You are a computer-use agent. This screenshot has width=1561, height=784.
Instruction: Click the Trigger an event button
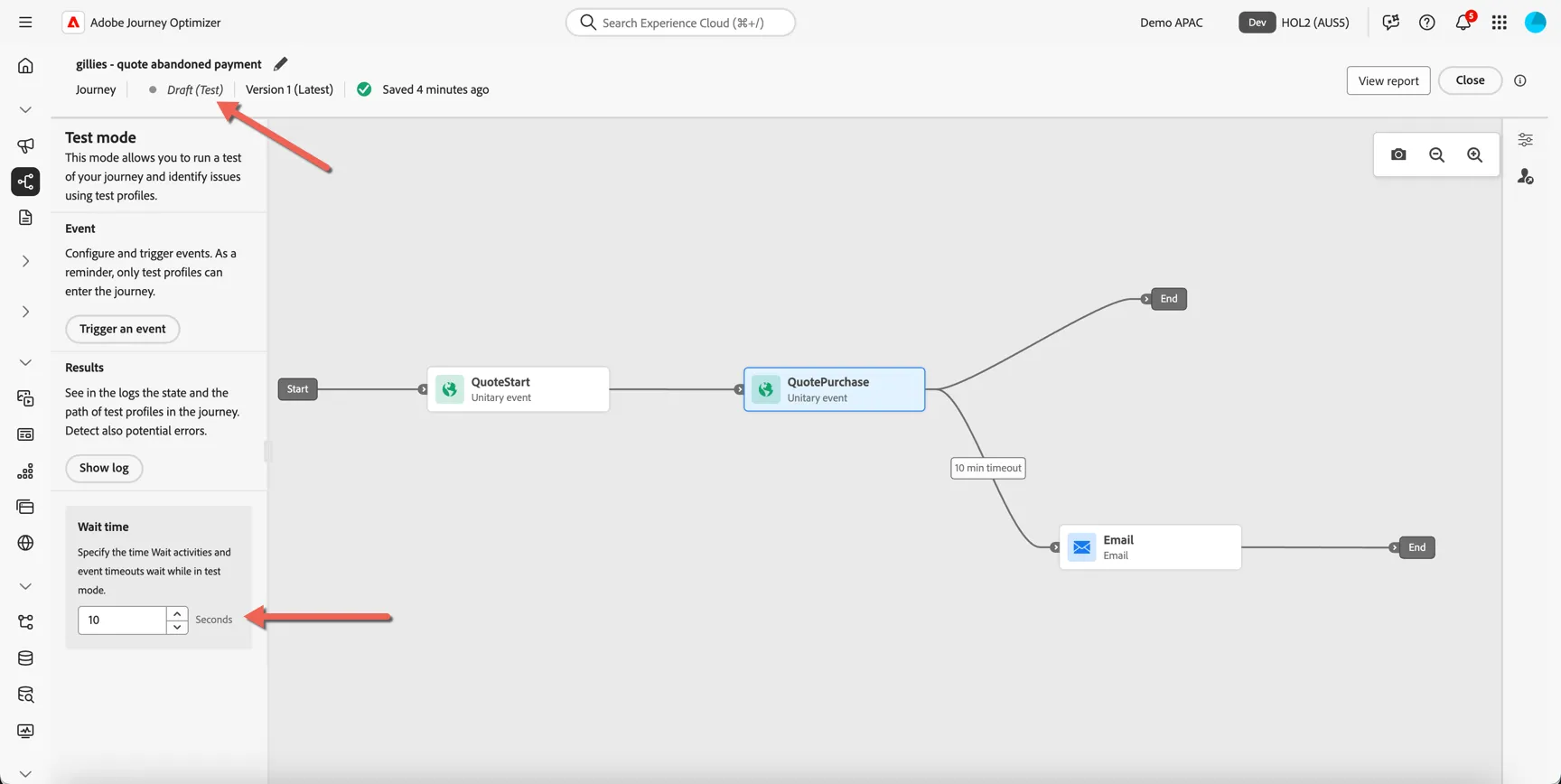123,329
